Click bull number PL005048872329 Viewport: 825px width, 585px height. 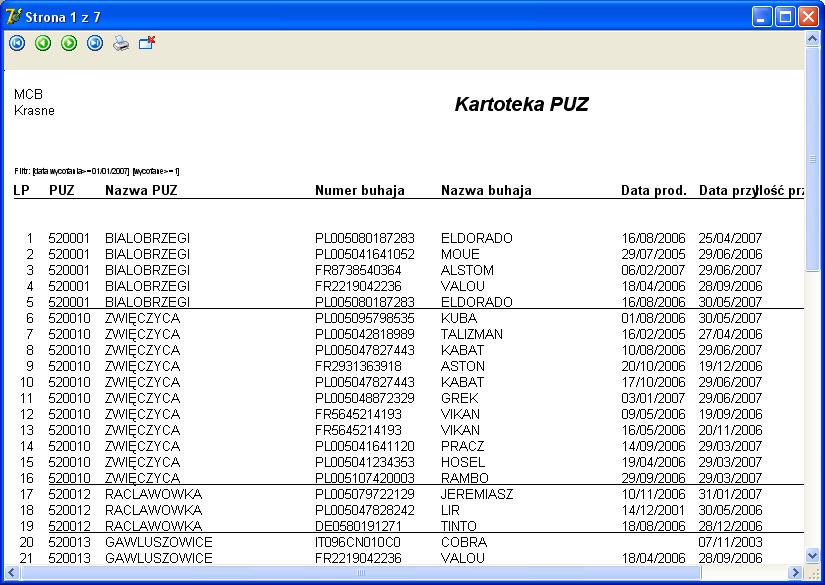(x=365, y=398)
